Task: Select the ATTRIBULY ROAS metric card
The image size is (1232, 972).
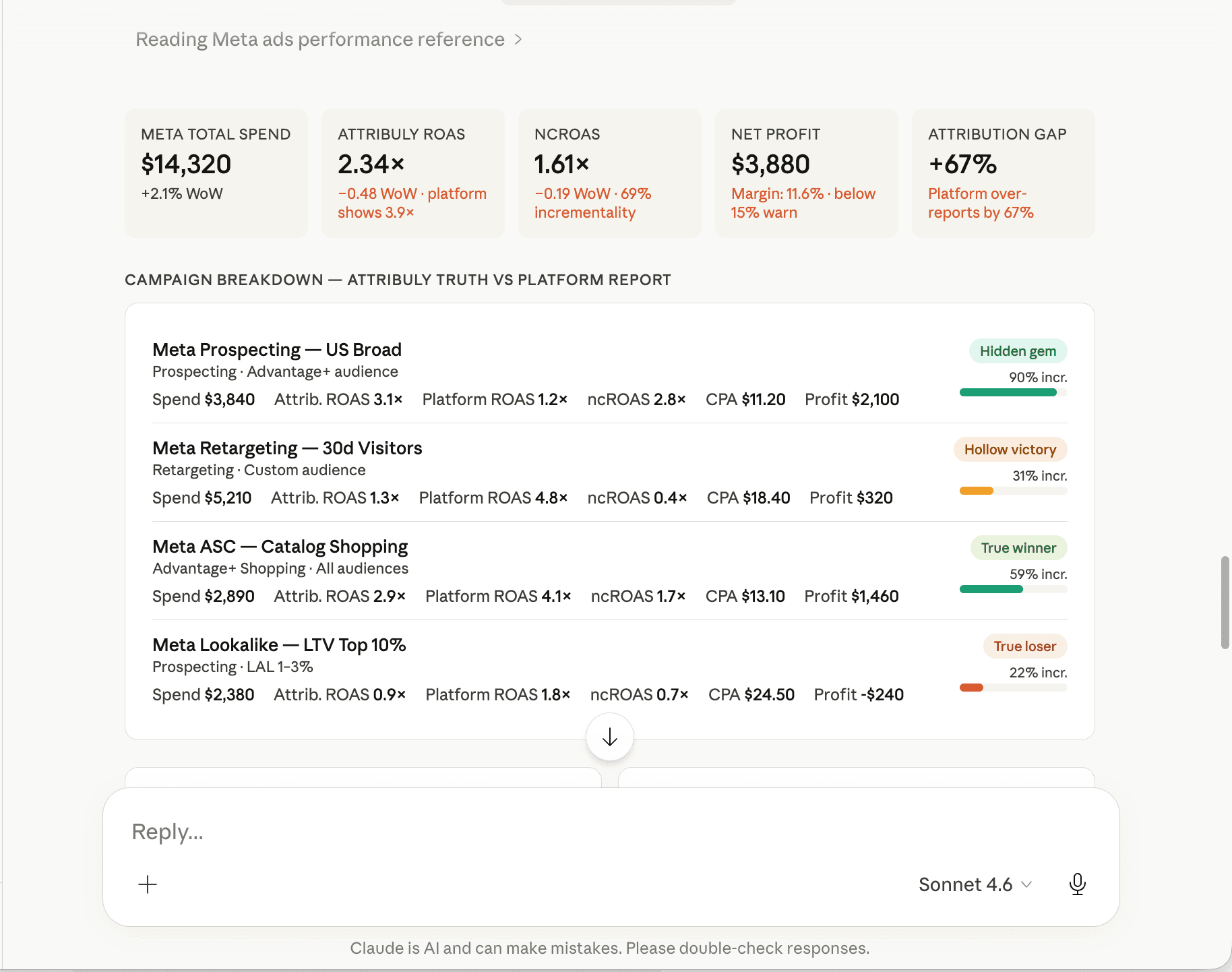Action: pyautogui.click(x=412, y=173)
